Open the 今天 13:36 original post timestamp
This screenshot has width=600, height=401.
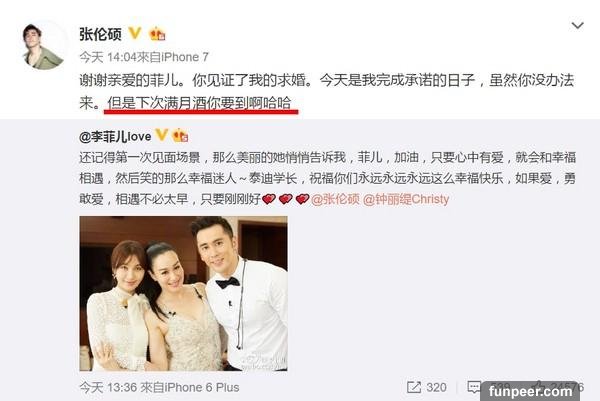click(108, 387)
